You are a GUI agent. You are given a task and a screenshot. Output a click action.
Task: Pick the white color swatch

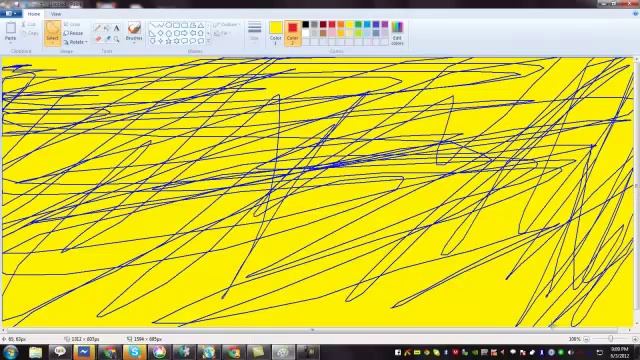click(305, 33)
